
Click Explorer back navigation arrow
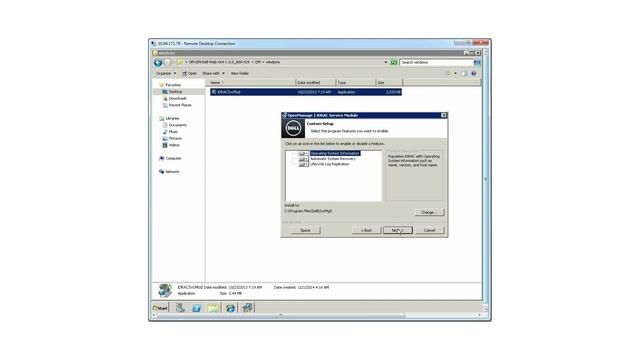coord(158,62)
